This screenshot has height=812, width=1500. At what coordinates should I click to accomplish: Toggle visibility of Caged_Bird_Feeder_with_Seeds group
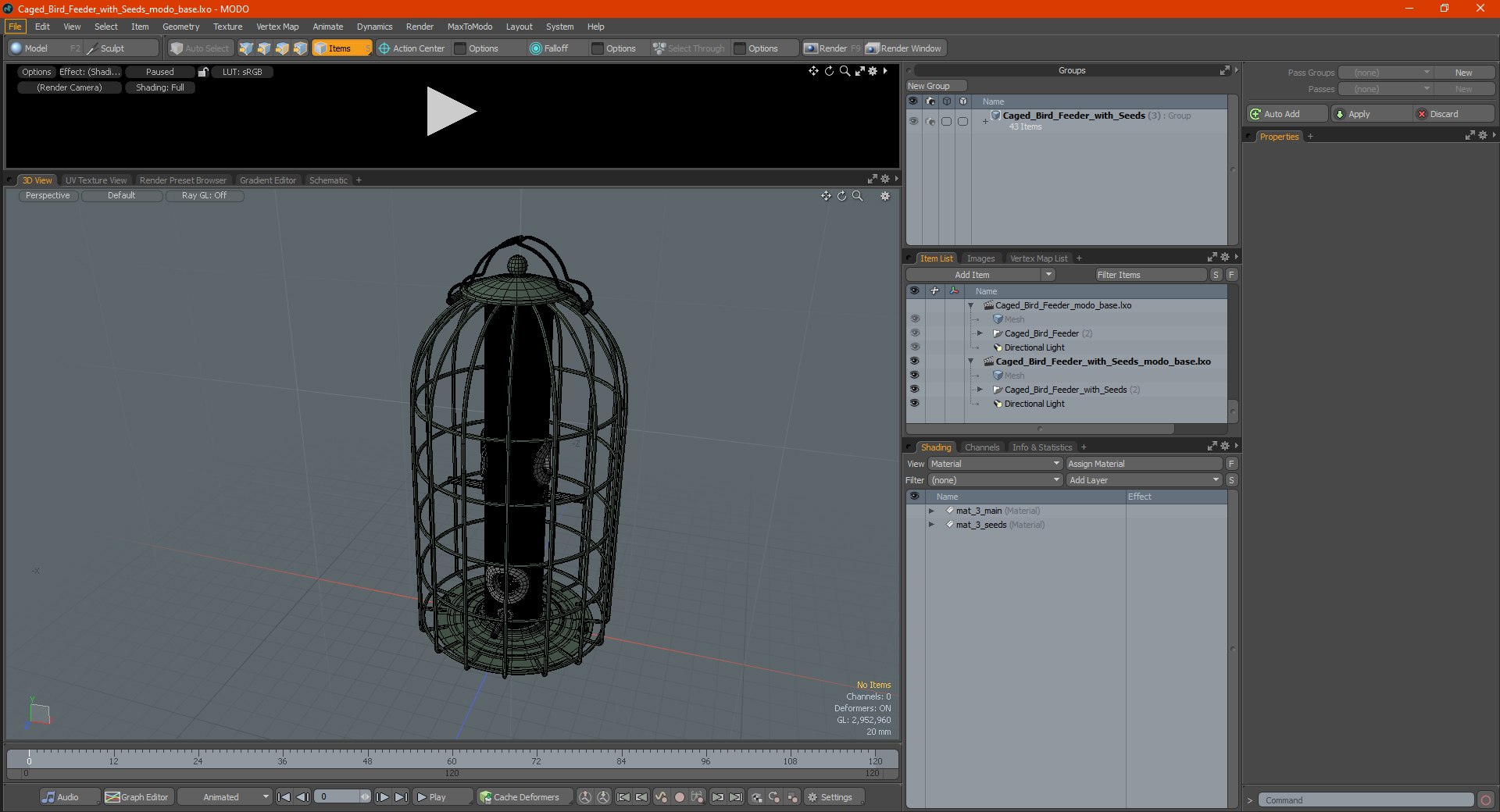913,121
